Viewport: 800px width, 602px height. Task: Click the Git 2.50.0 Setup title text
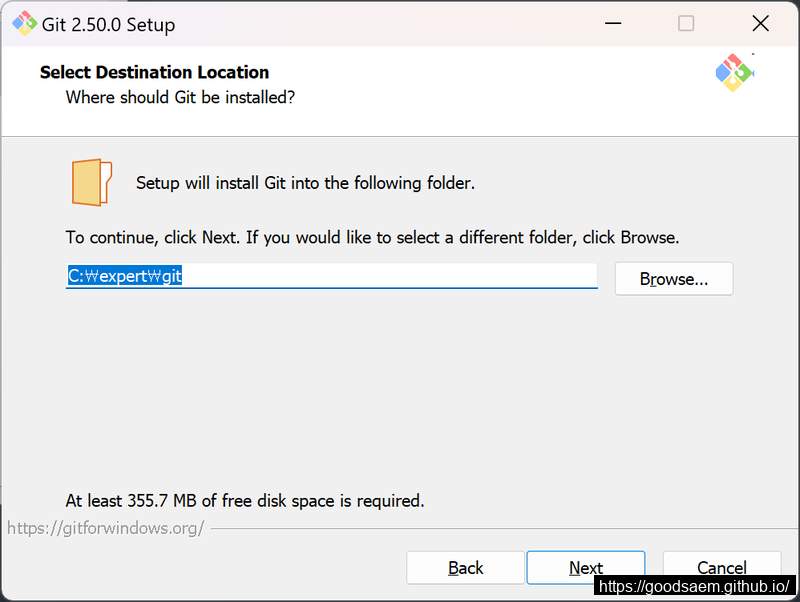(x=108, y=24)
